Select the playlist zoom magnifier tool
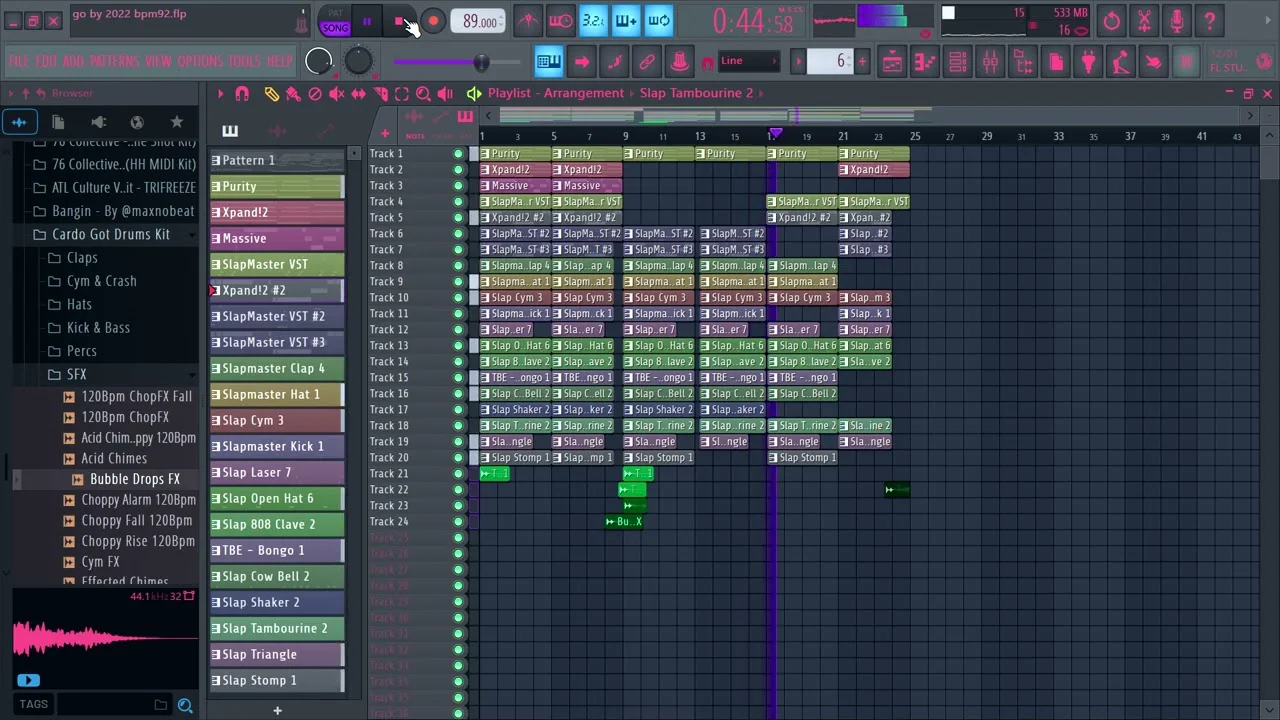 [423, 94]
